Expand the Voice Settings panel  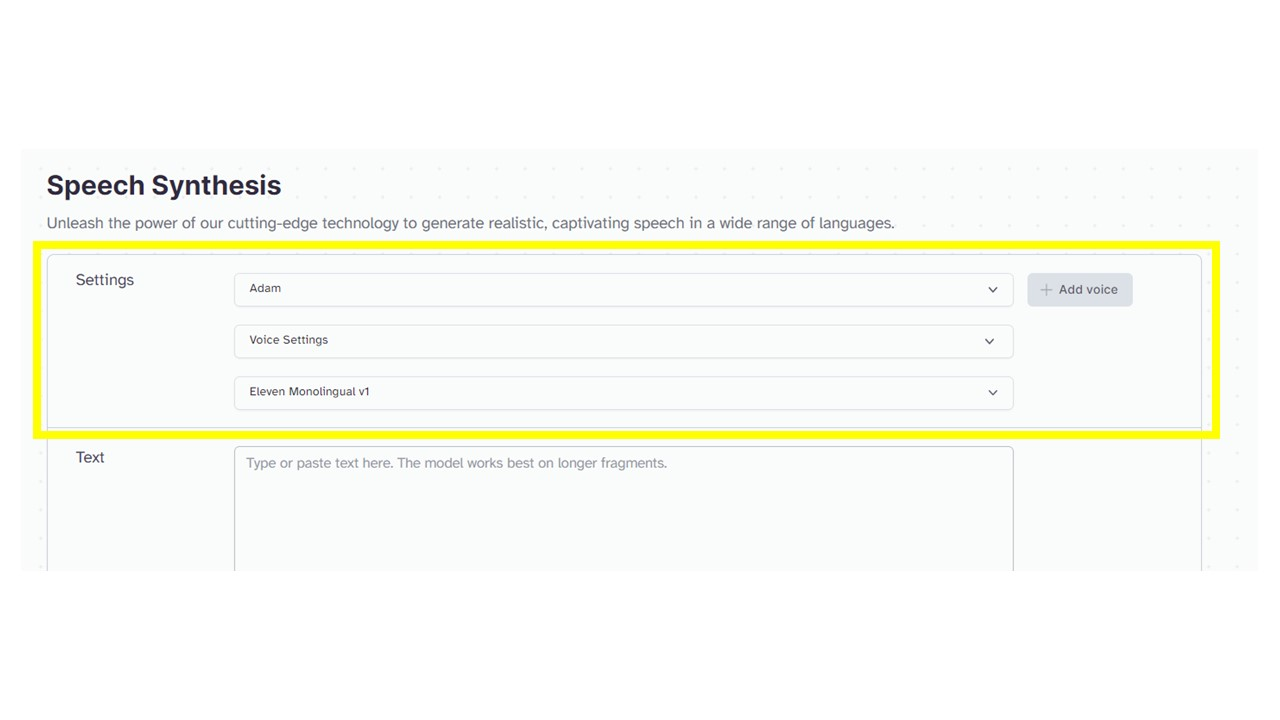(623, 341)
